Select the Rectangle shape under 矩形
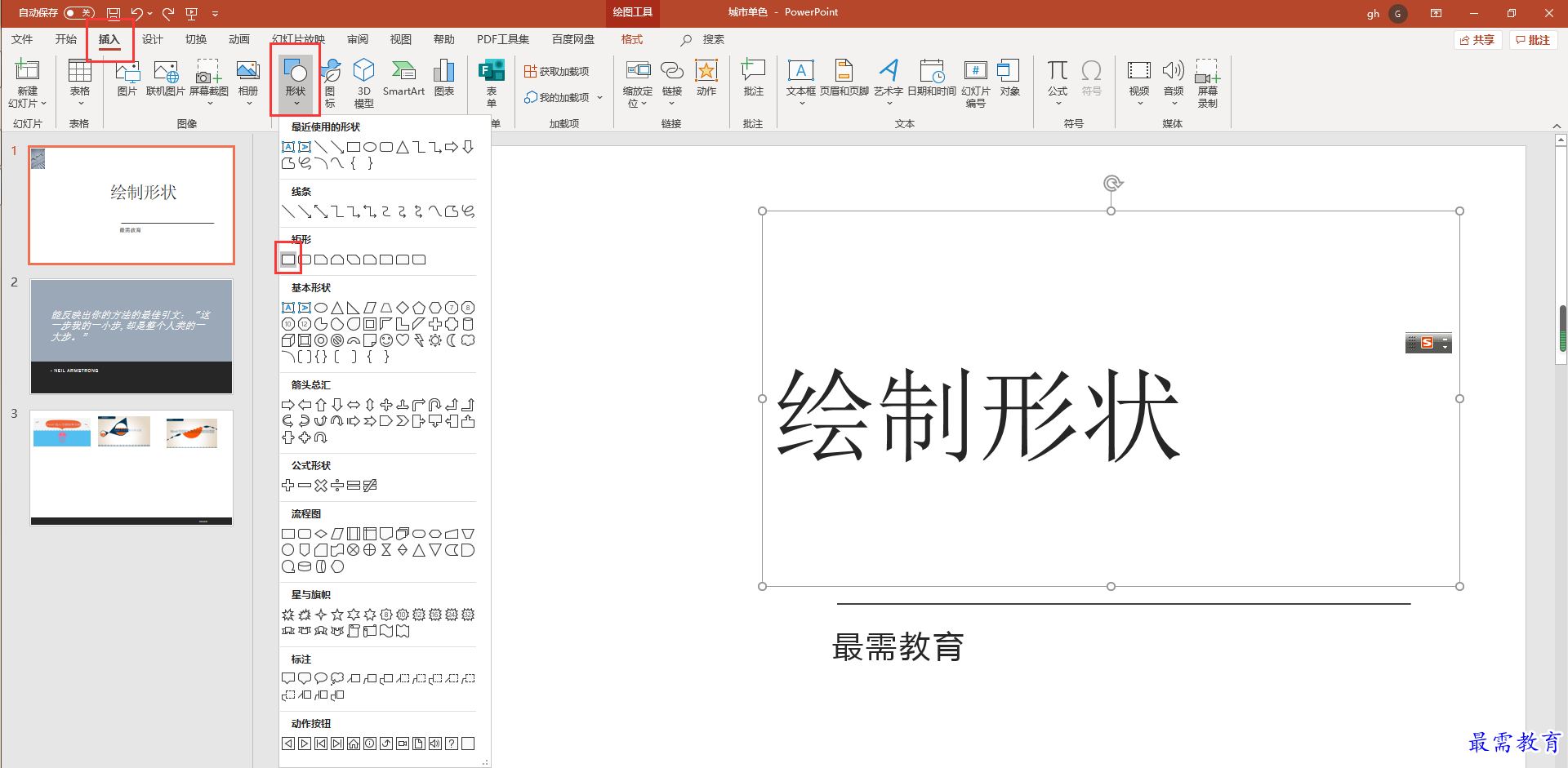This screenshot has height=768, width=1568. 288,260
